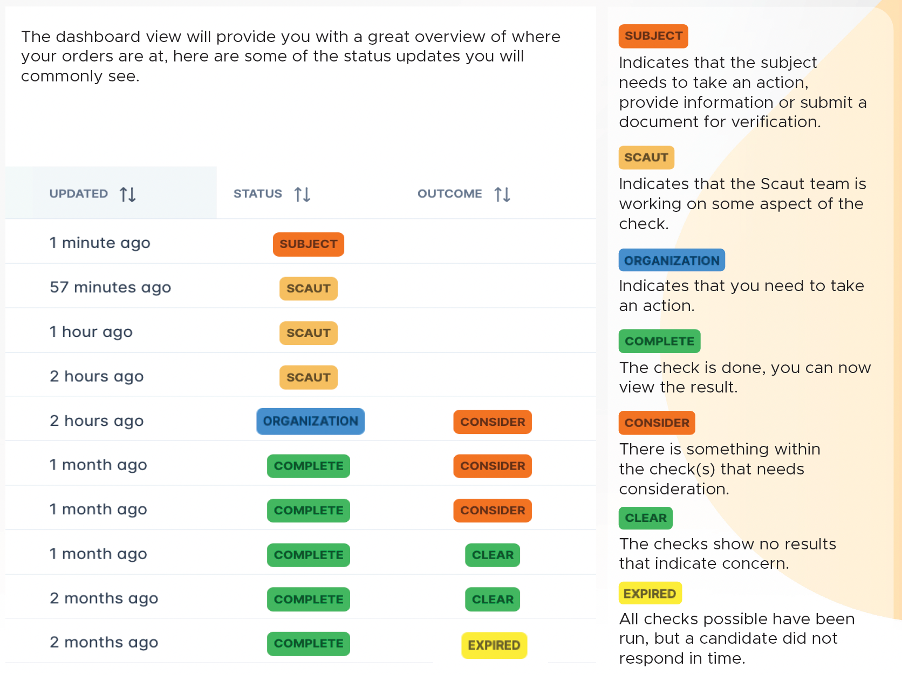Open the order updated 1 minute ago
The image size is (902, 676).
coord(300,242)
